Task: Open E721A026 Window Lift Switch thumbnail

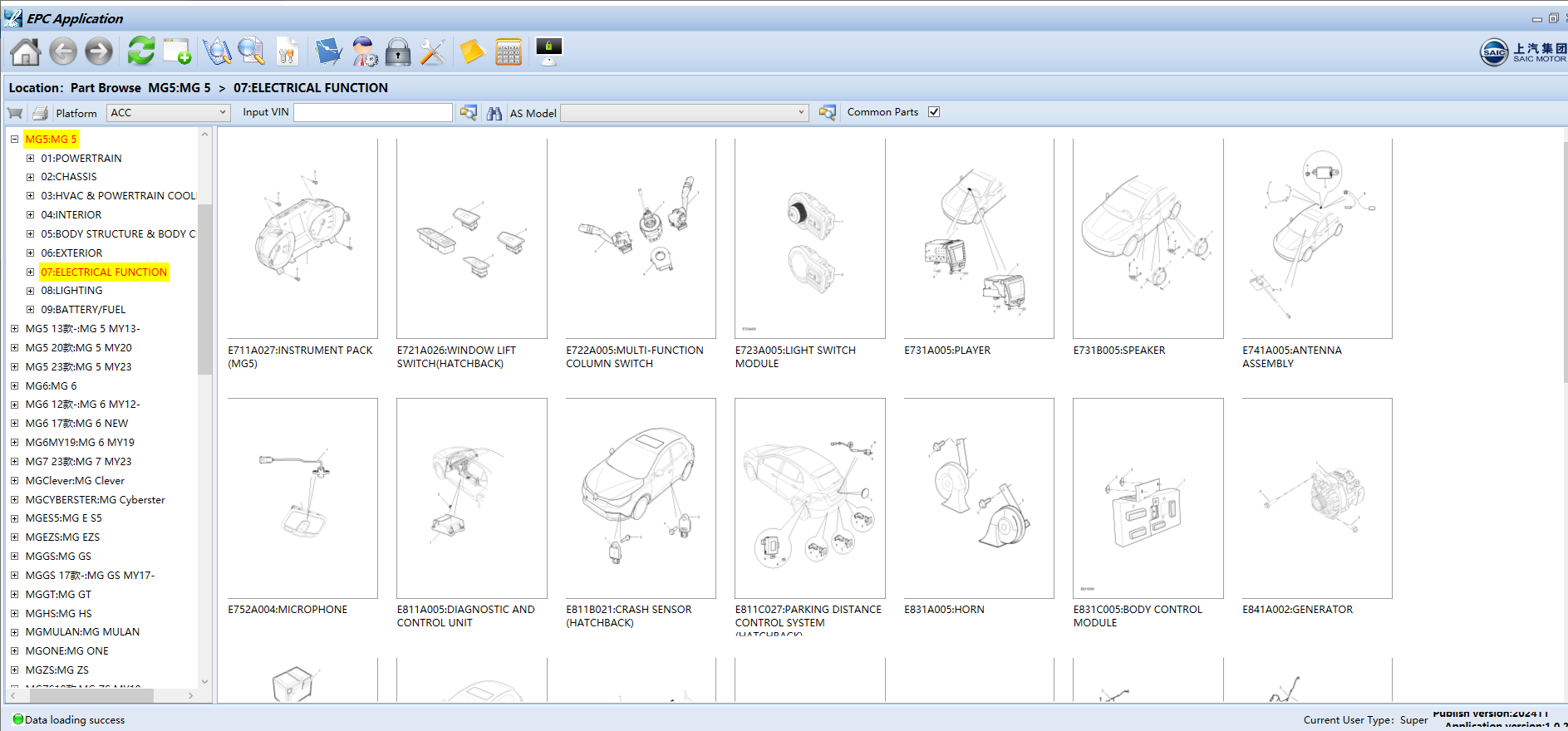Action: tap(472, 238)
